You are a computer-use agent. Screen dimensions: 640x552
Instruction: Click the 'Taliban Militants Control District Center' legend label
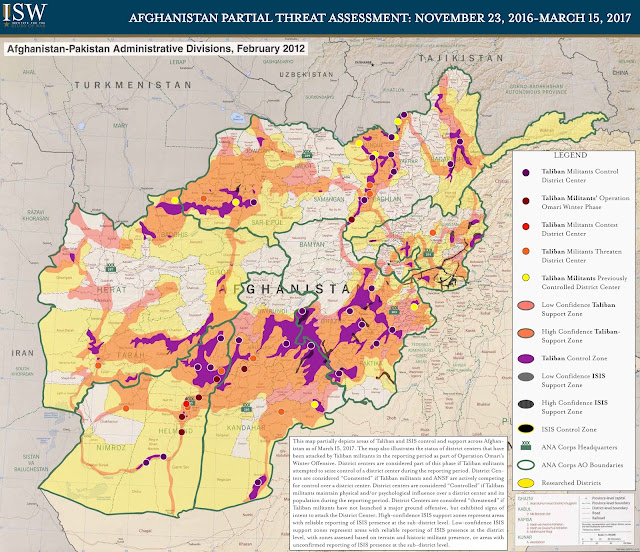coord(580,176)
